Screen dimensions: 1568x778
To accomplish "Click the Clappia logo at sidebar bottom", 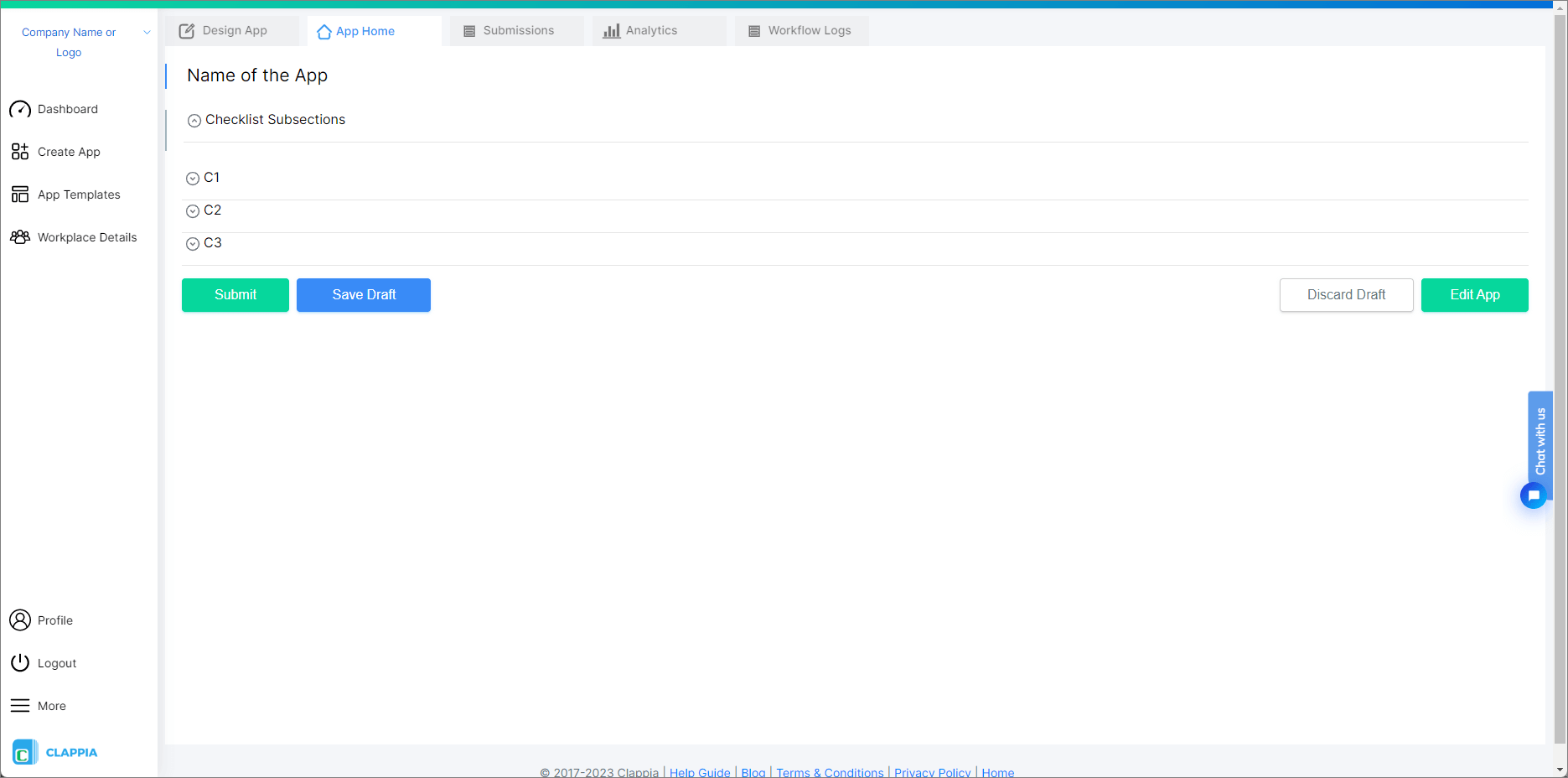I will click(x=24, y=751).
